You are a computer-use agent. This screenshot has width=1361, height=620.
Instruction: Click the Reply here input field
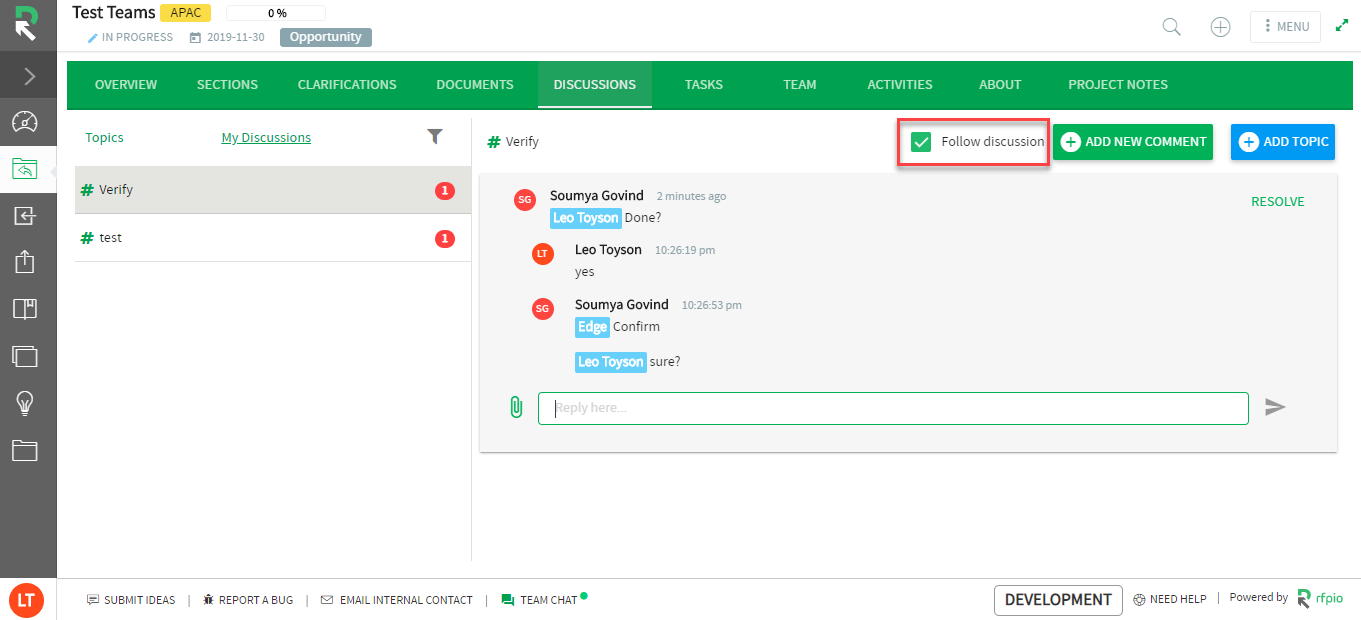(893, 408)
